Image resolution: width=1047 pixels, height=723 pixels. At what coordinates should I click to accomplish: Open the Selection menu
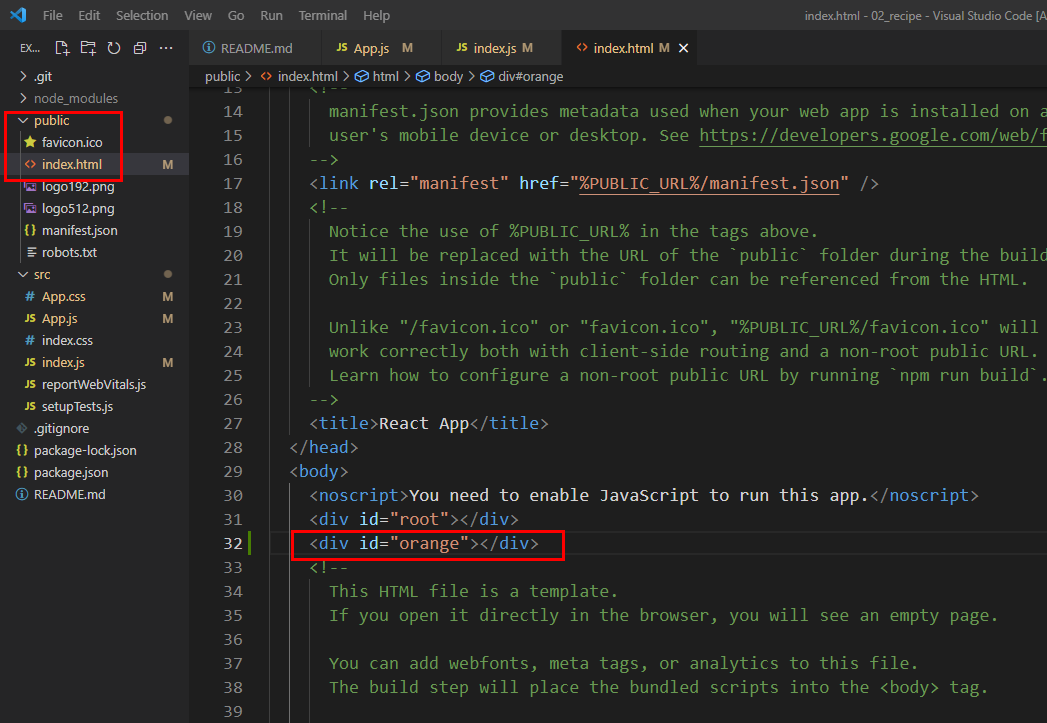(x=142, y=15)
